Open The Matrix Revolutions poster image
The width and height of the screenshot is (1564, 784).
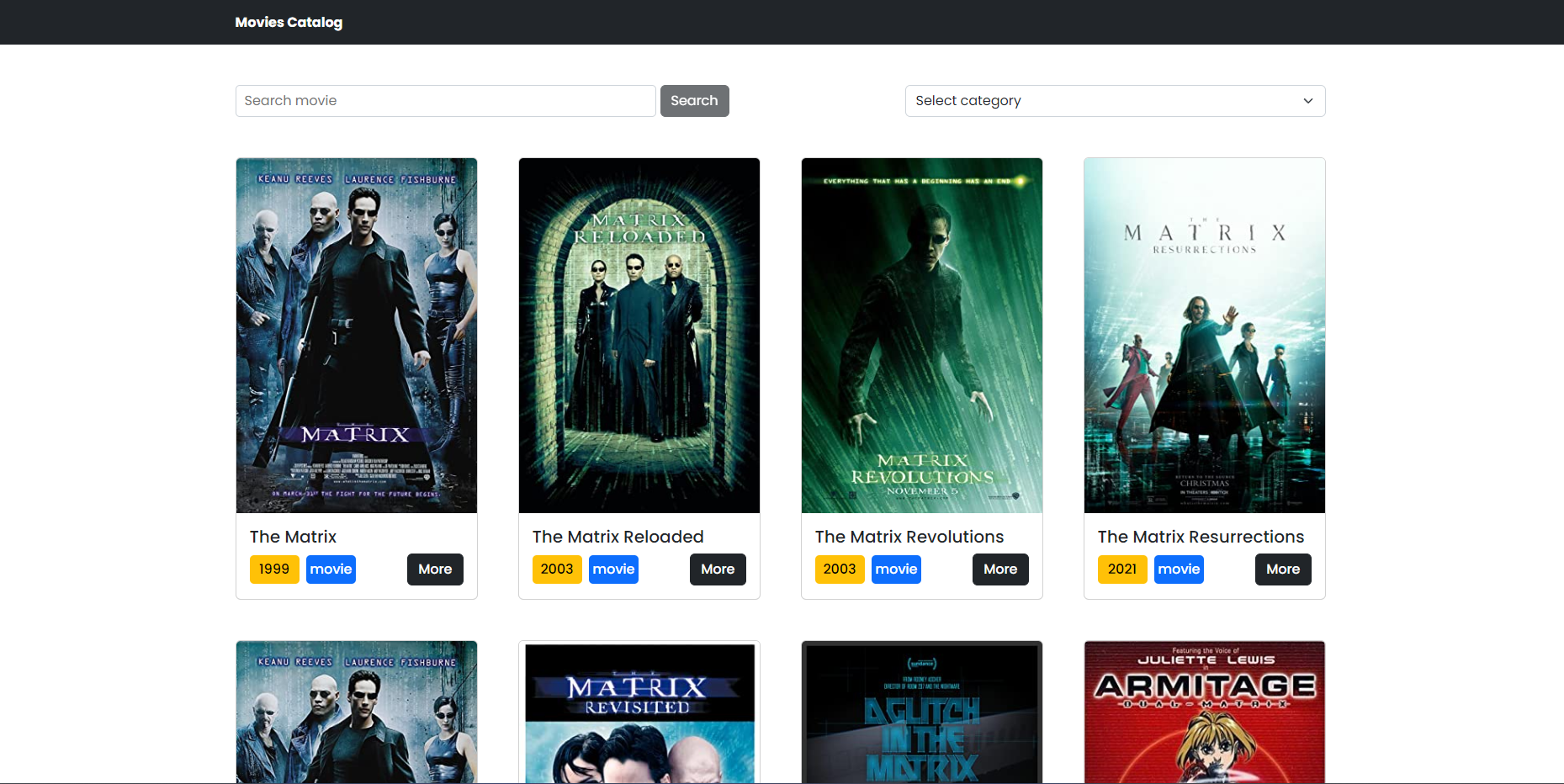click(x=922, y=336)
